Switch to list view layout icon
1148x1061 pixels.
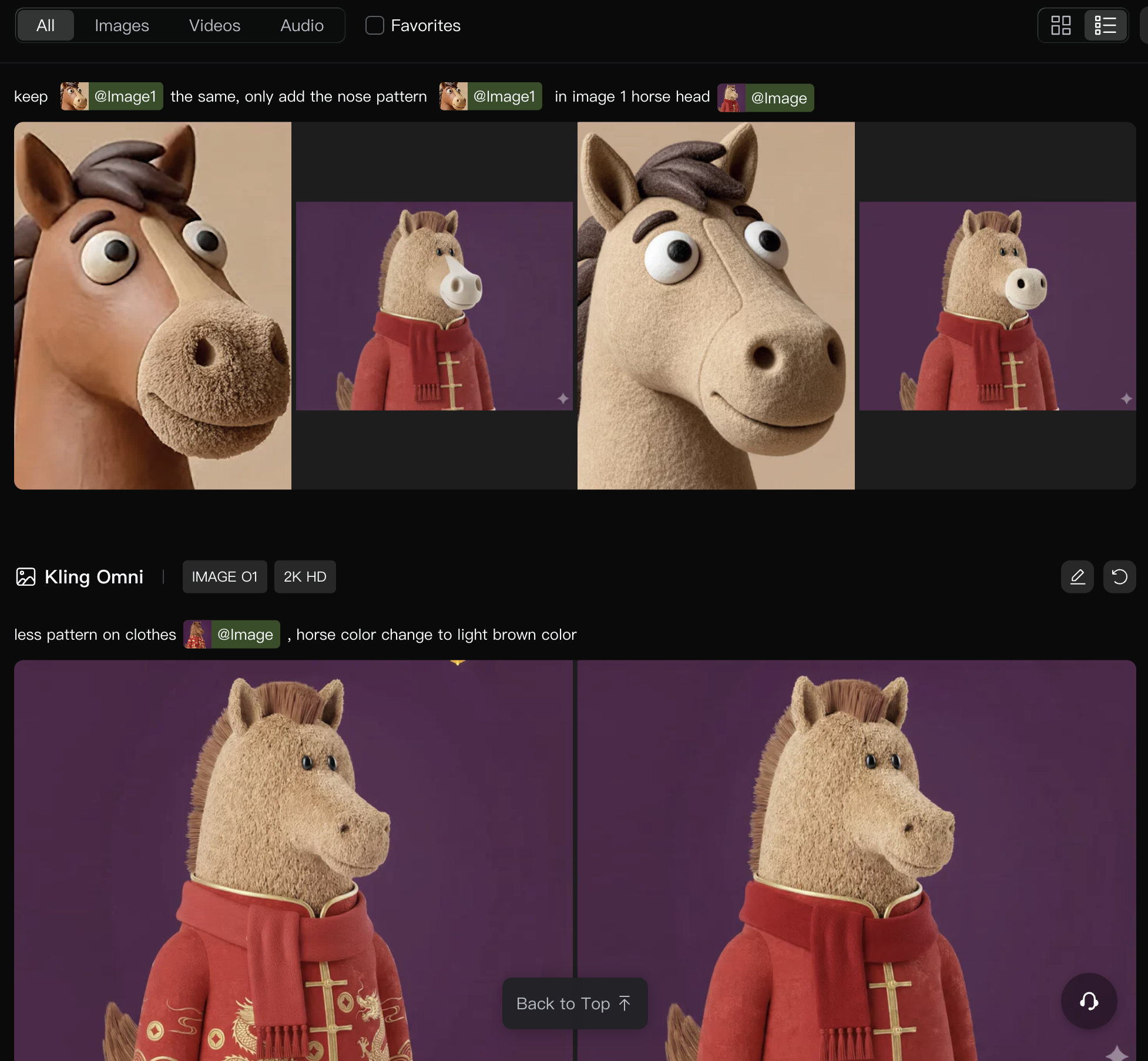[1105, 25]
